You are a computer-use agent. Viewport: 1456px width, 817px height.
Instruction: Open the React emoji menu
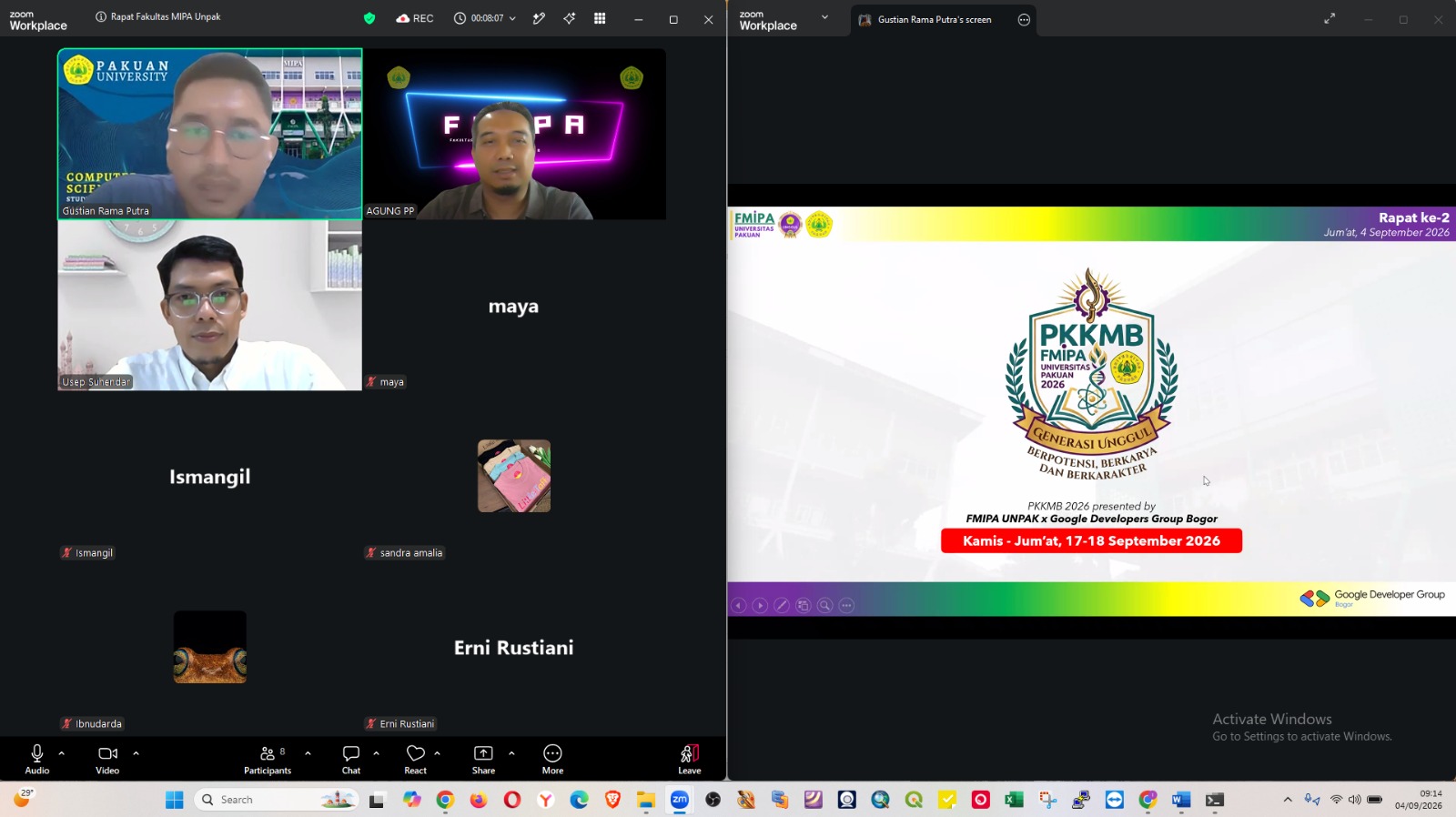416,759
